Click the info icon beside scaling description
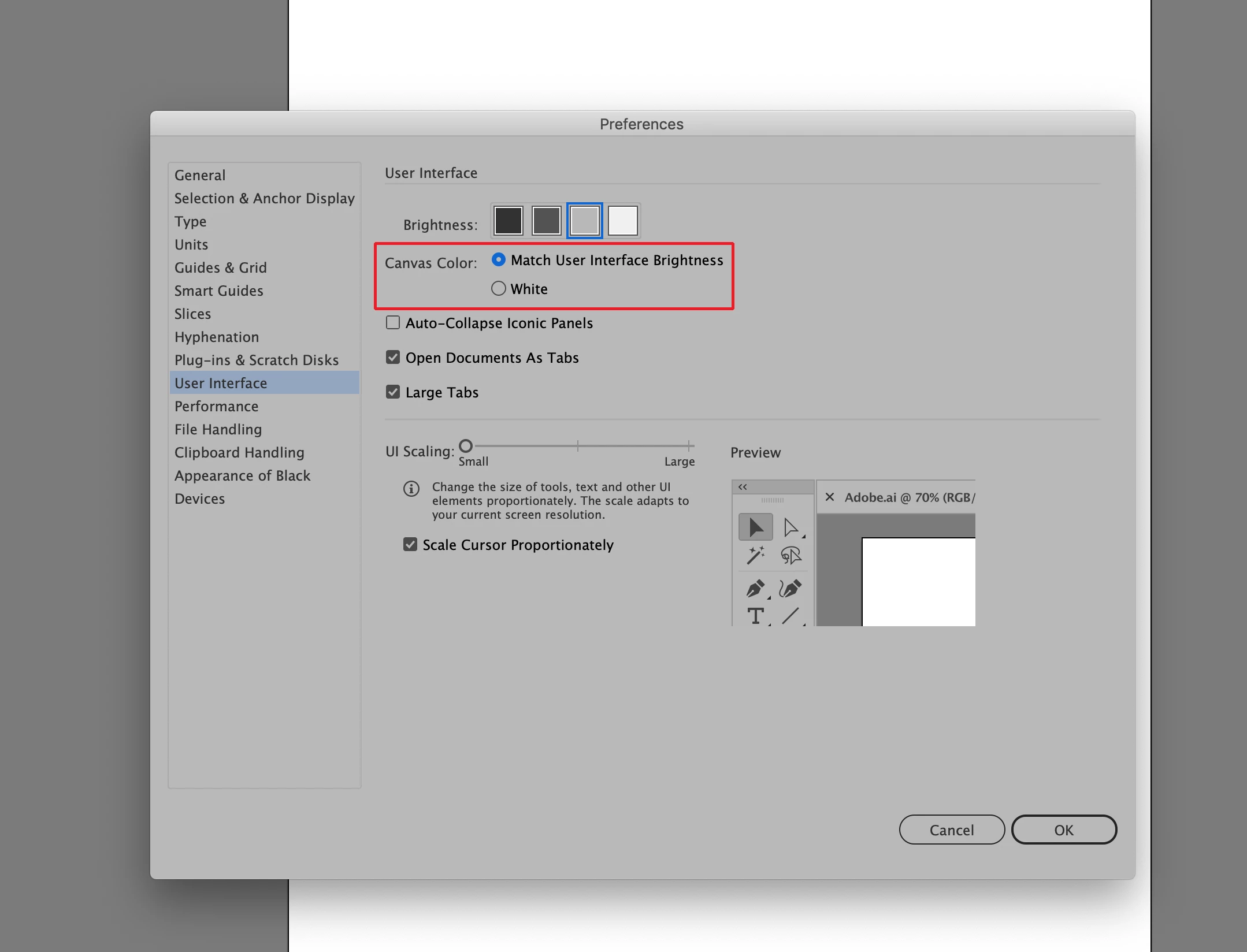1247x952 pixels. point(411,489)
